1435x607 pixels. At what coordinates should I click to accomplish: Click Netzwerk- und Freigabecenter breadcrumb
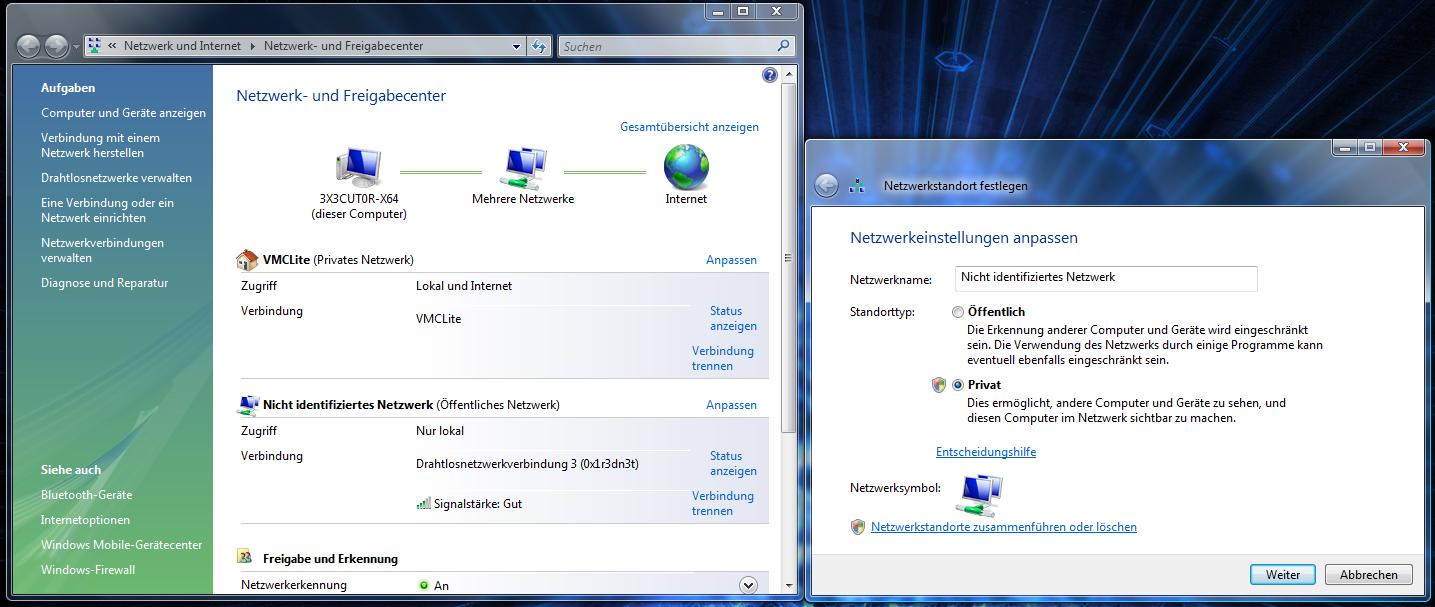coord(343,46)
